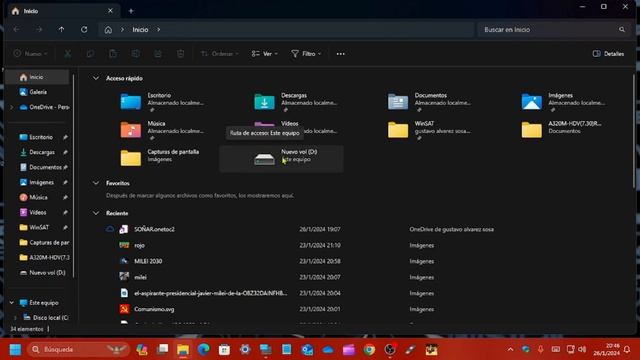Open the Windows Start menu
The height and width of the screenshot is (360, 640).
point(15,349)
